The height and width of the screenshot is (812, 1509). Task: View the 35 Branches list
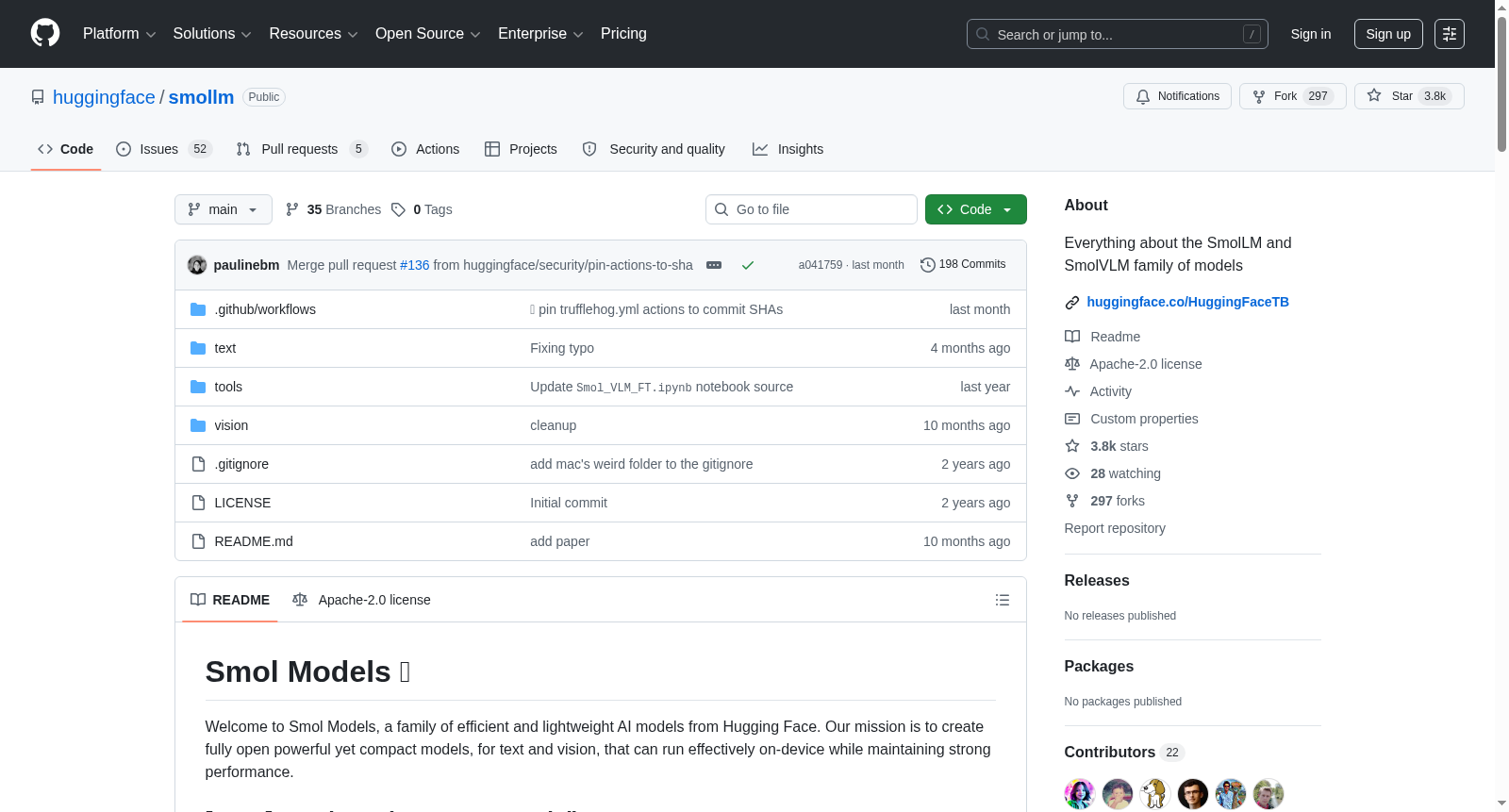(333, 209)
